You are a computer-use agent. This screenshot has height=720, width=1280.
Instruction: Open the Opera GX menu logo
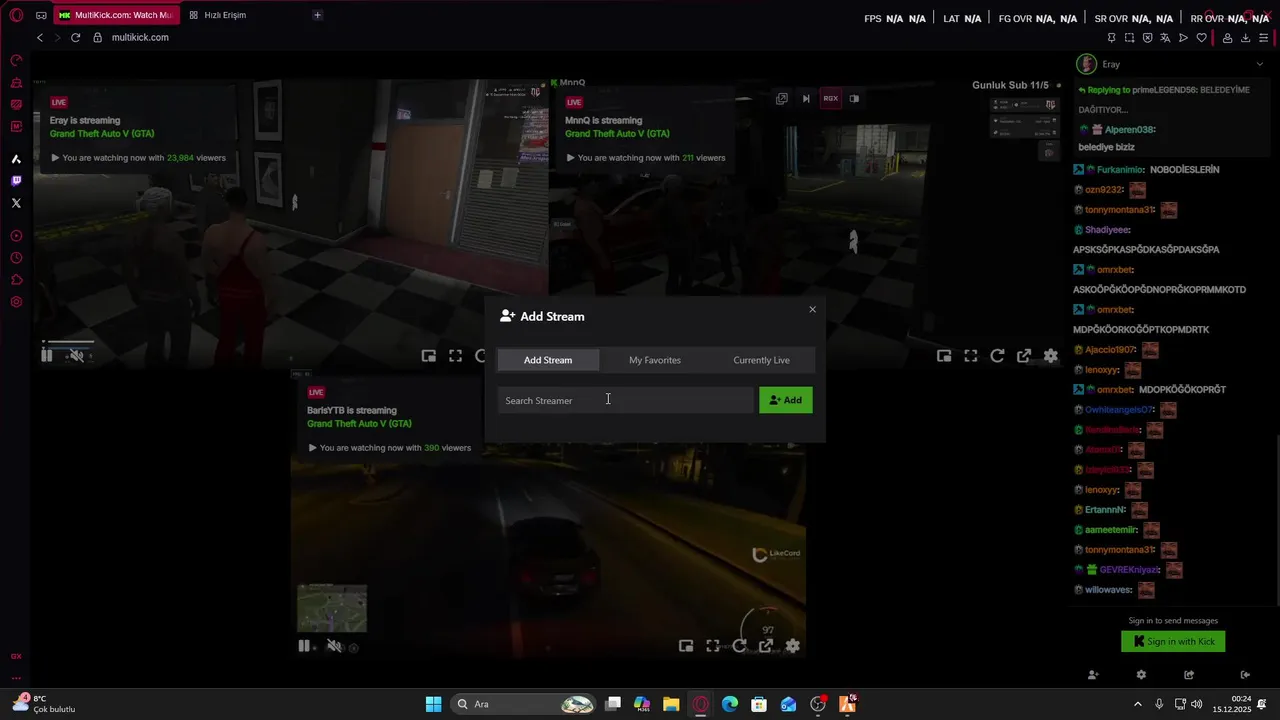pos(16,15)
